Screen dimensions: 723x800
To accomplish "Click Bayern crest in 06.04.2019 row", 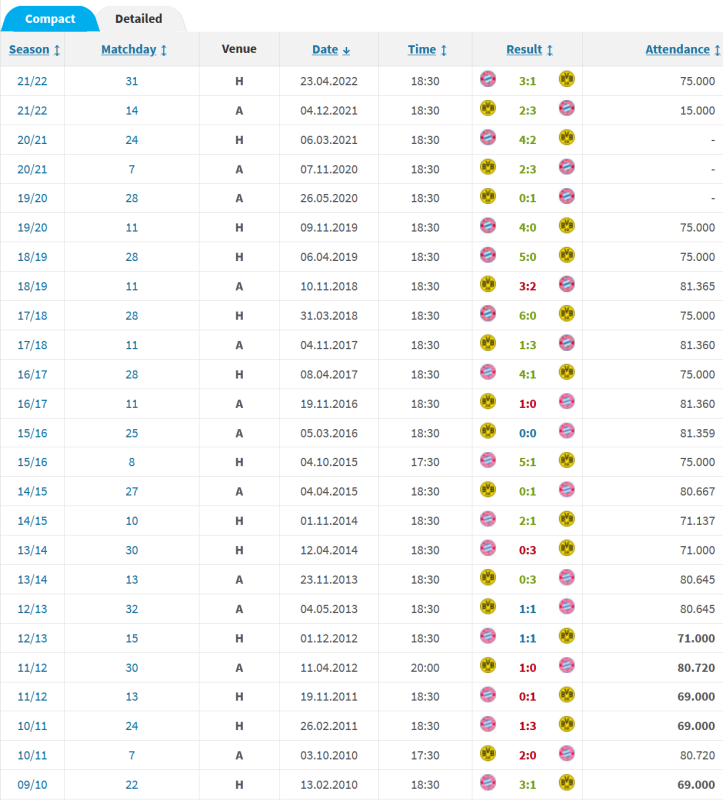I will (488, 255).
